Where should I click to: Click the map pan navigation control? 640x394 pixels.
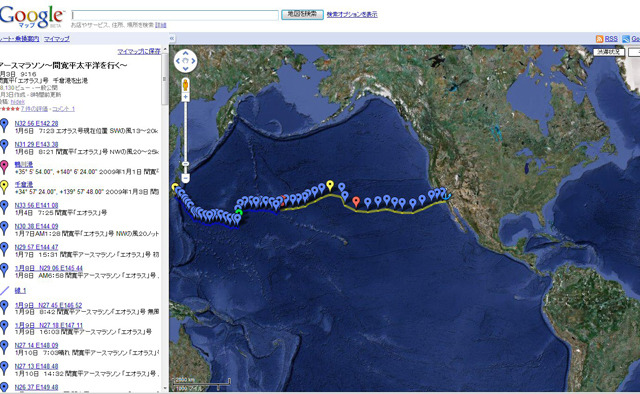point(185,61)
